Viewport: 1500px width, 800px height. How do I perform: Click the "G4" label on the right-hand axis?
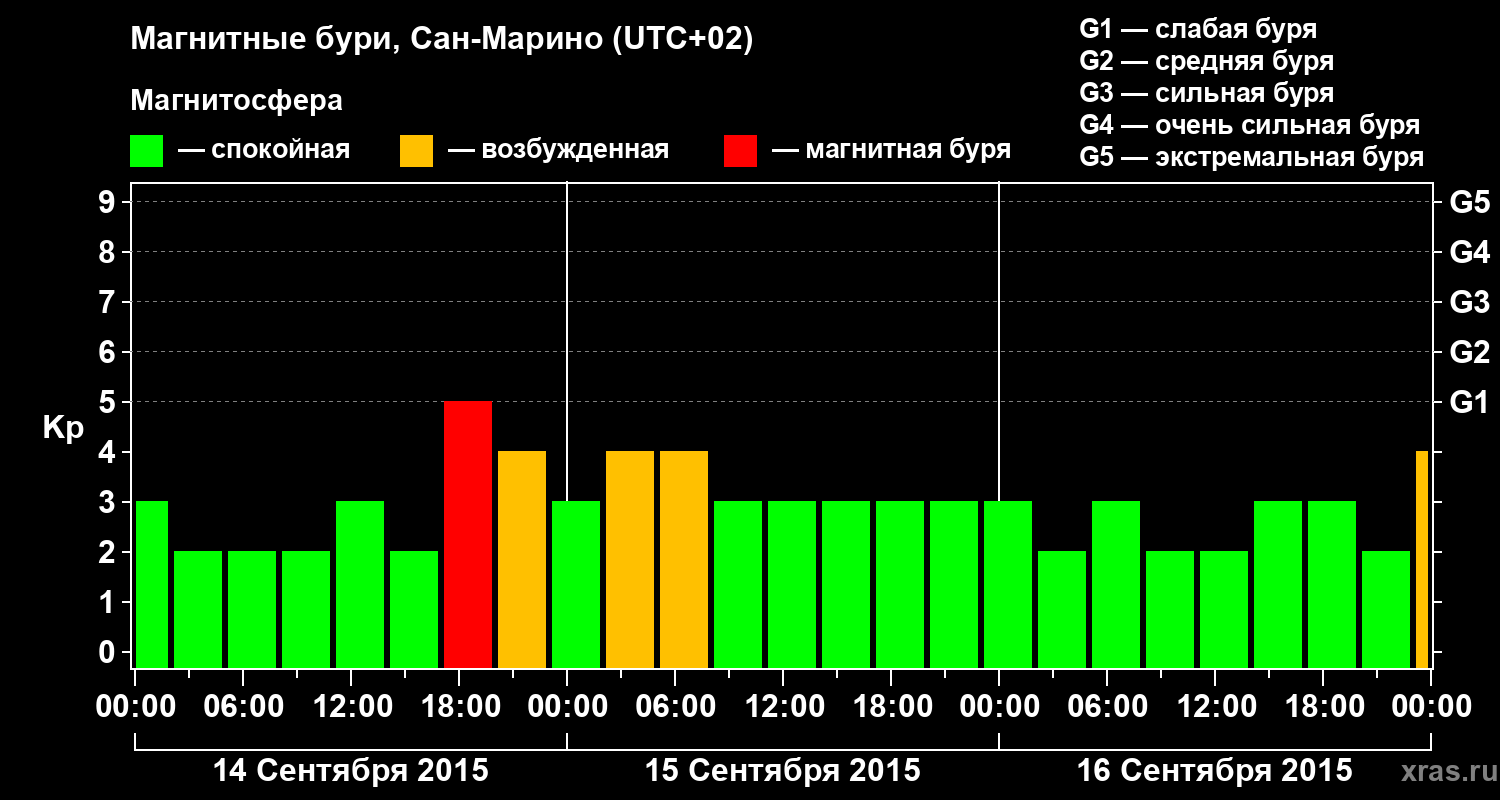(1470, 252)
